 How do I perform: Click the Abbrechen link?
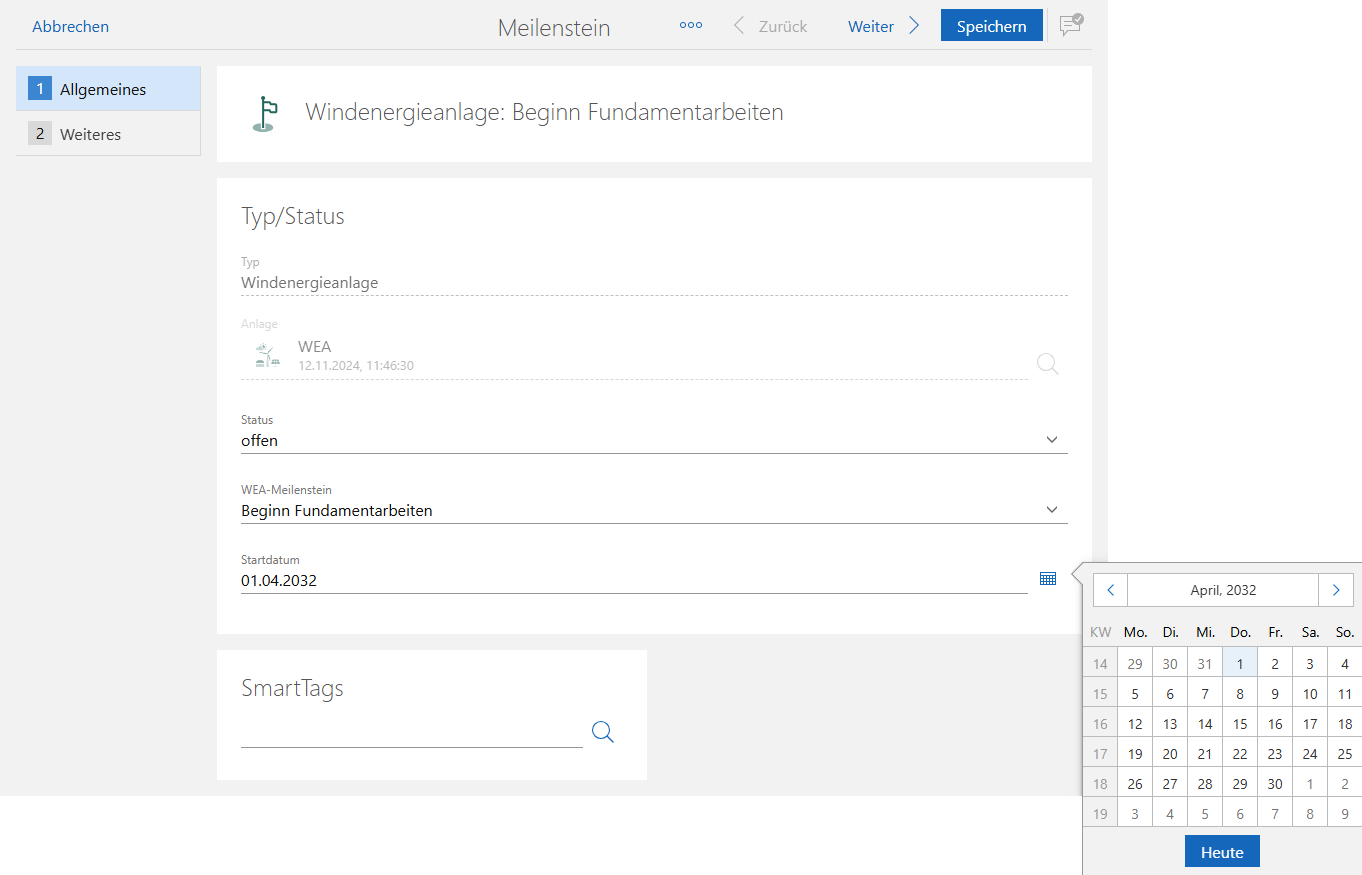tap(70, 27)
